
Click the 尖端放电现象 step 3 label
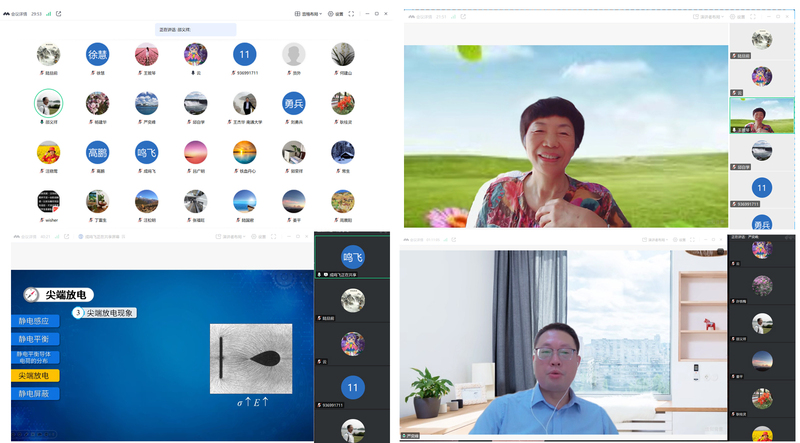point(104,313)
